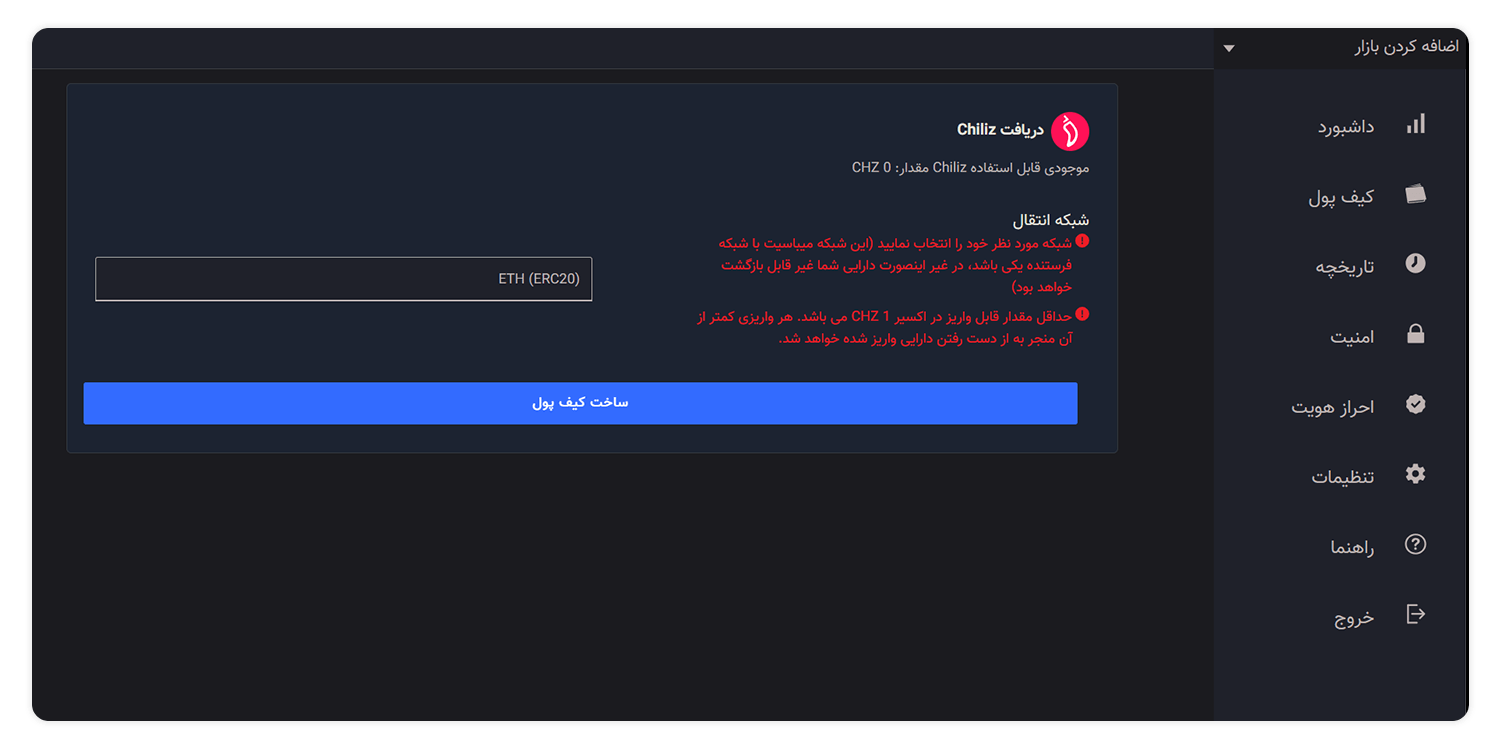
Task: Open the ETH (ERC20) network selector
Action: [x=344, y=279]
